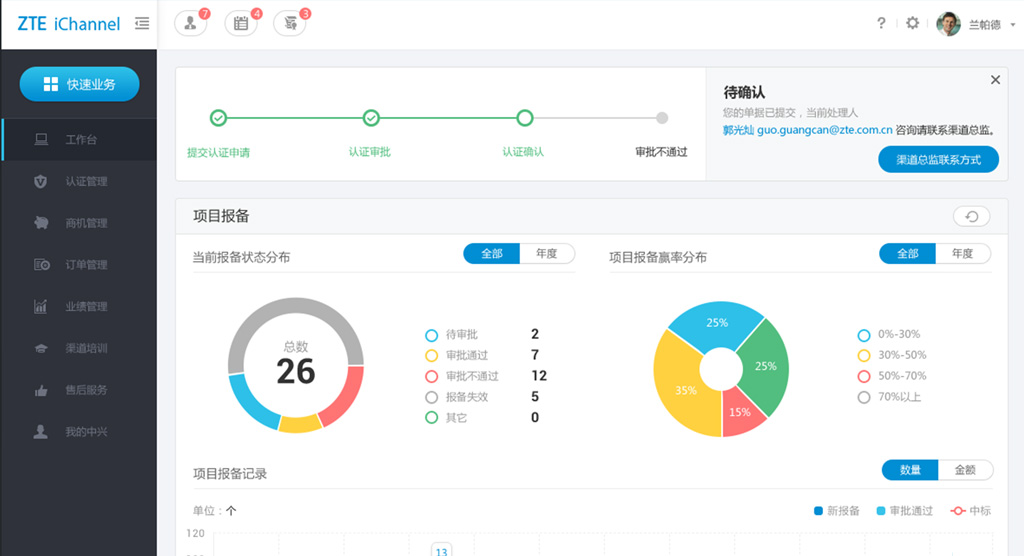The image size is (1024, 556).
Task: Collapse the sidebar with the hamburger icon
Action: point(142,23)
